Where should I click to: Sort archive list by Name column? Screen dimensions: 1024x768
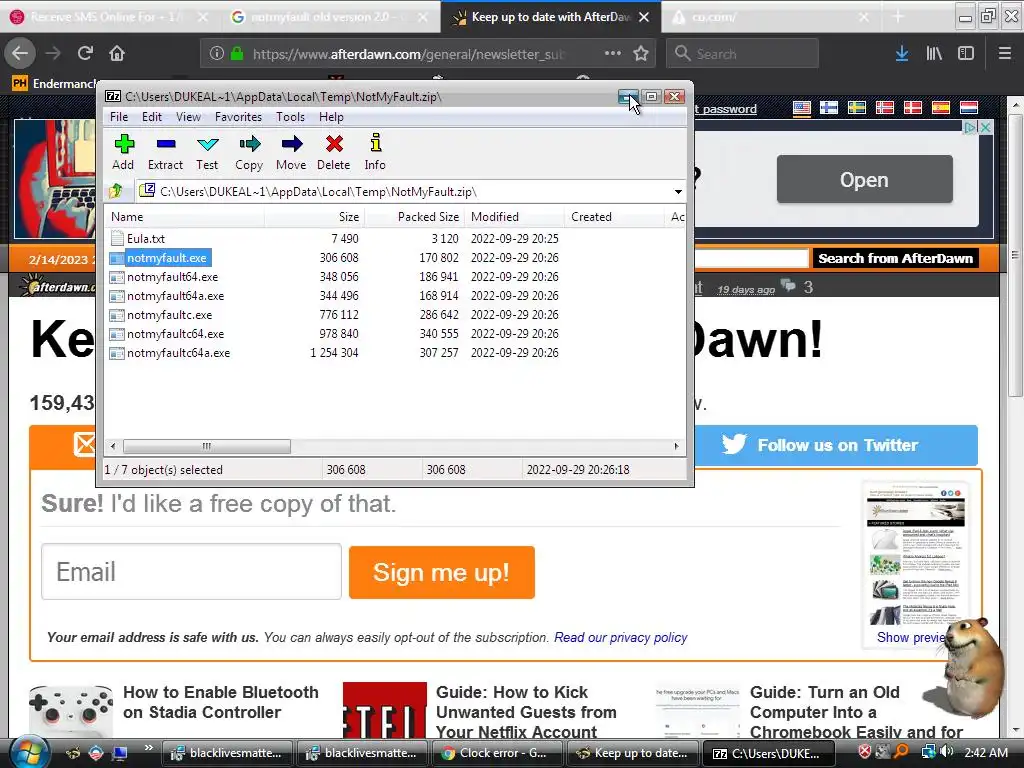[x=184, y=217]
